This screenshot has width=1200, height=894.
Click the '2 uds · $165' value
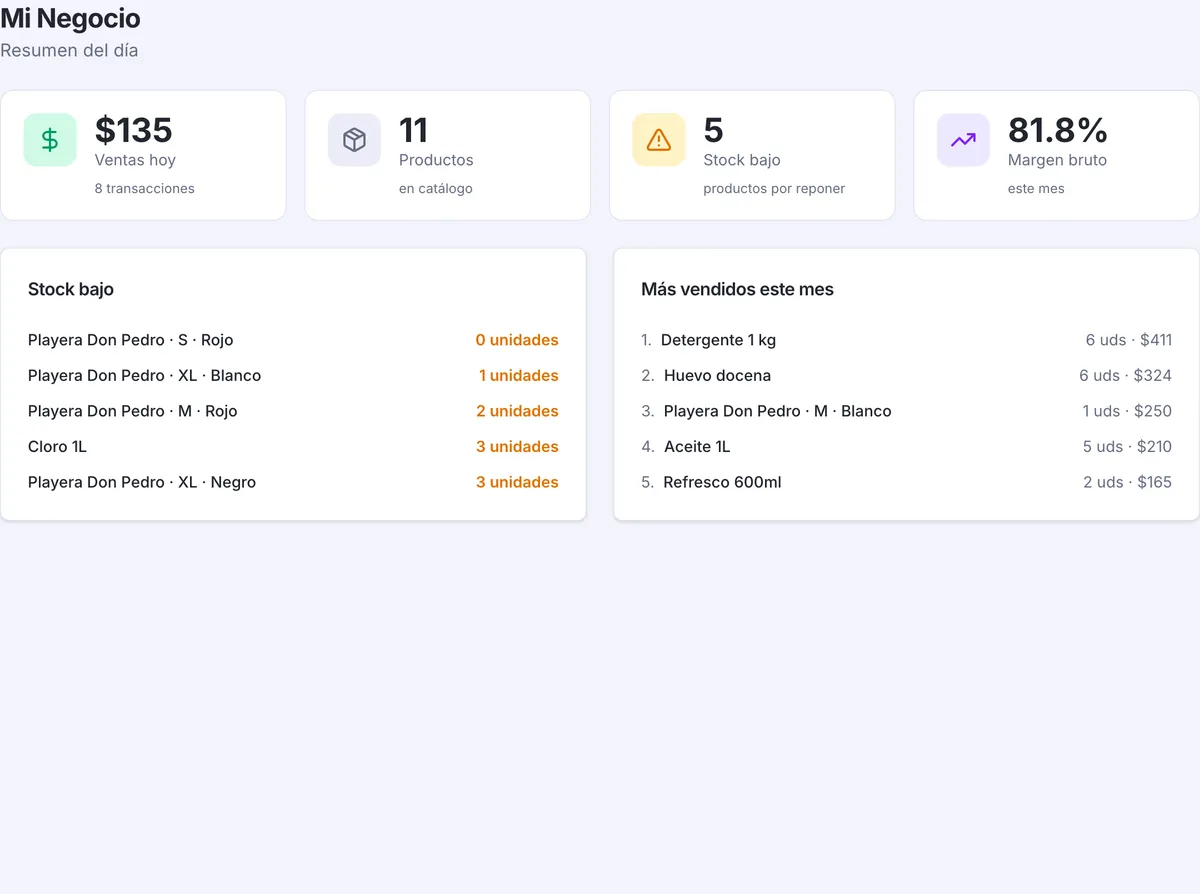tap(1127, 482)
